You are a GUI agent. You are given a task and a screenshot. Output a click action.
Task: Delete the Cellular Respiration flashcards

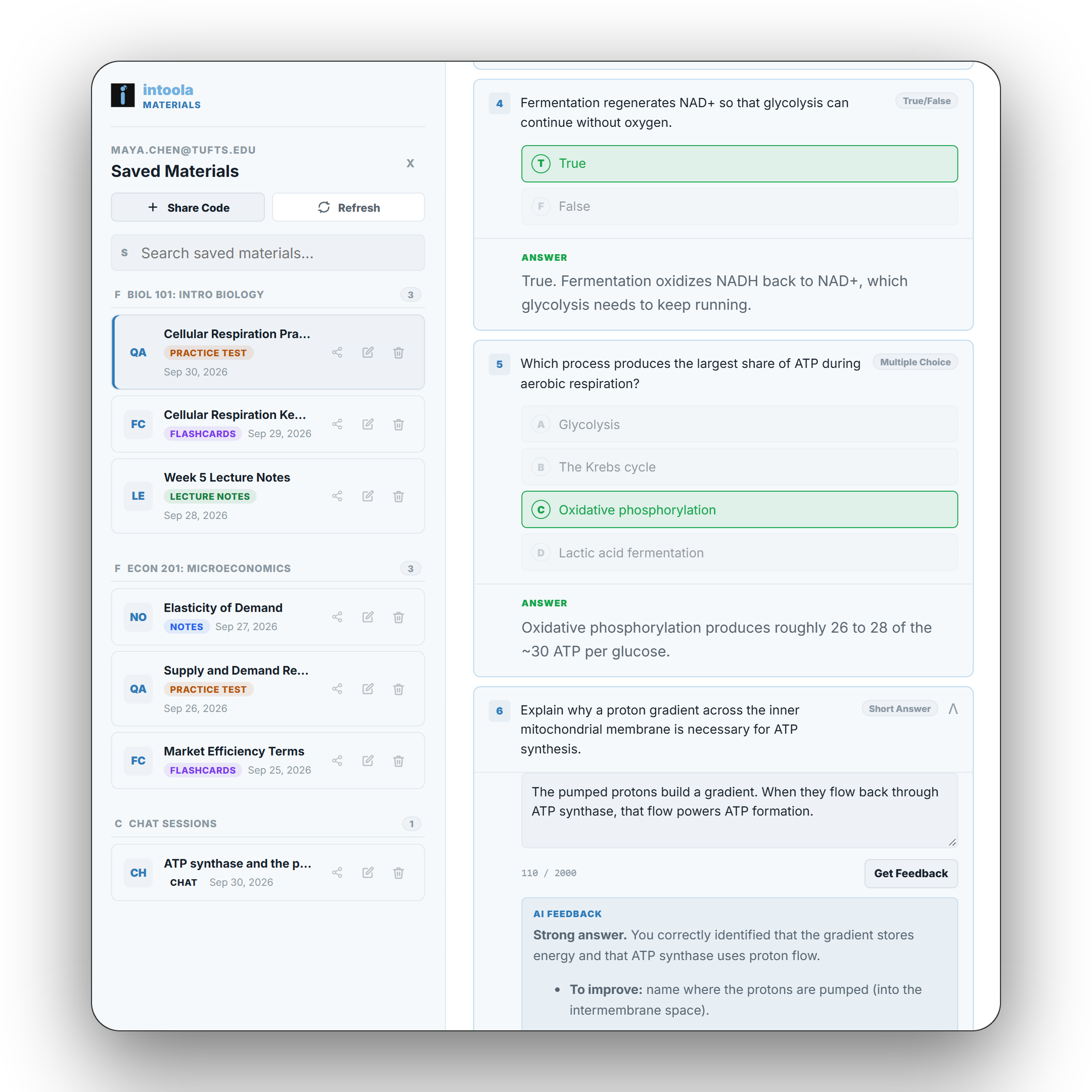pyautogui.click(x=398, y=425)
